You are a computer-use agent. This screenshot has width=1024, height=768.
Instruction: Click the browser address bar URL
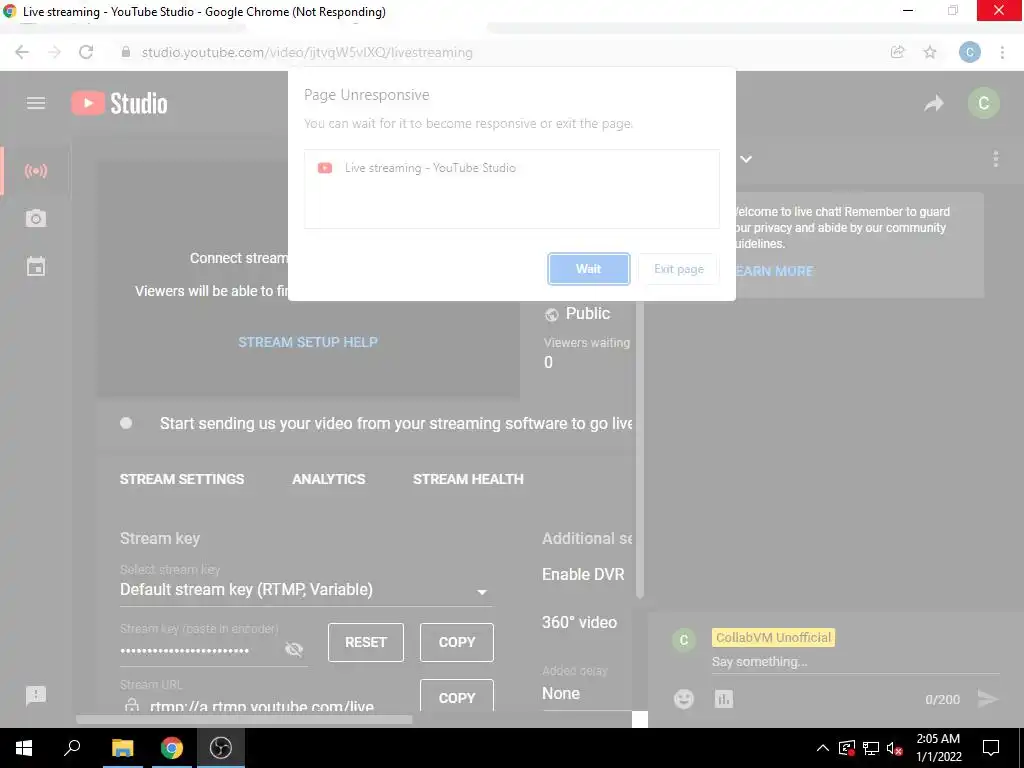[x=307, y=52]
